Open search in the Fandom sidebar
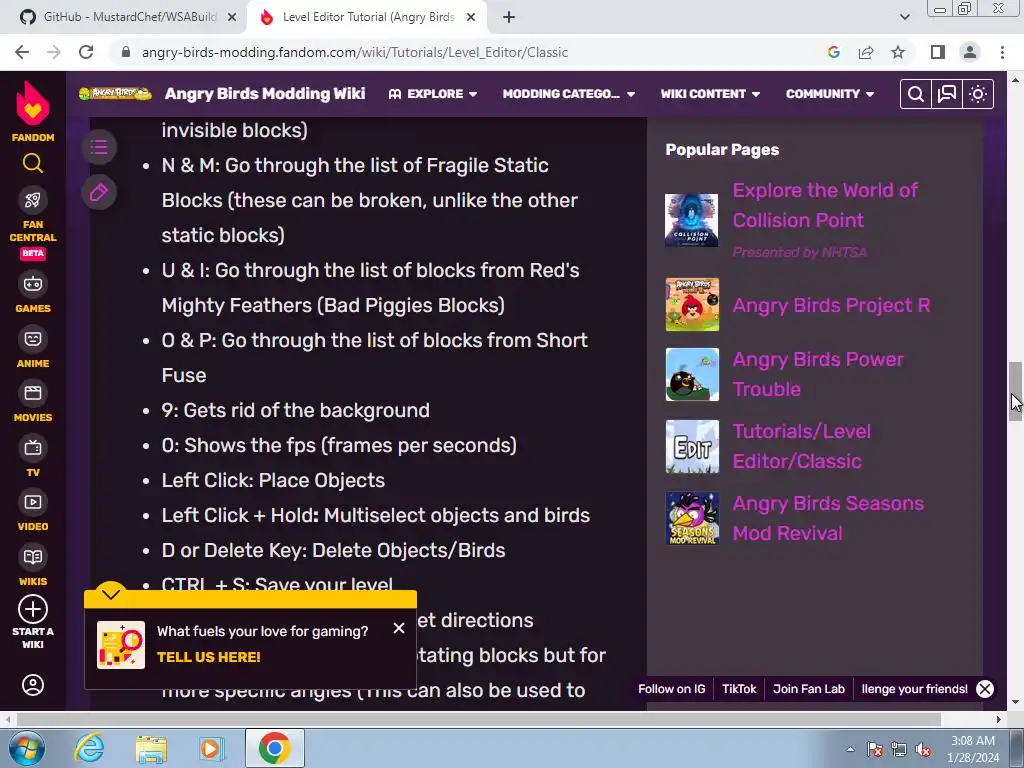The image size is (1024, 768). [33, 163]
